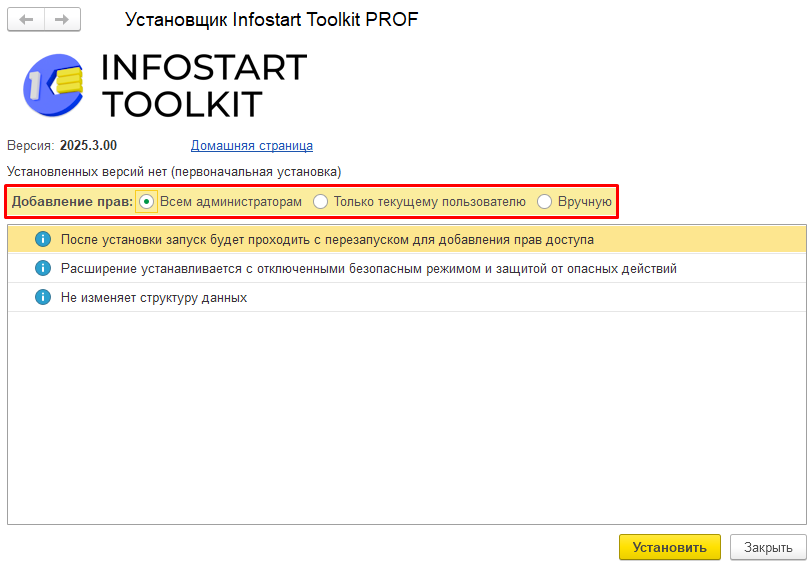Image resolution: width=812 pixels, height=565 pixels.
Task: Click title 'Установщик Infostart Toolkit PROF'
Action: [x=271, y=20]
